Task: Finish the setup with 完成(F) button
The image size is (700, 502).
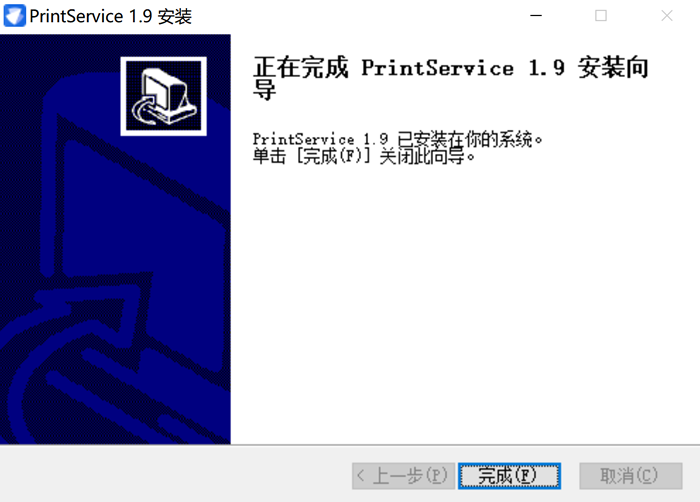Action: coord(509,476)
